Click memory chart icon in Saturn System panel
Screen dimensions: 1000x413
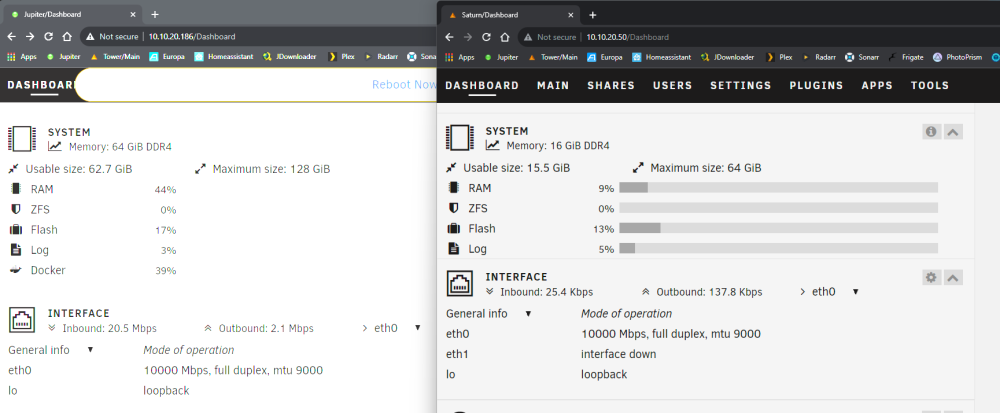pyautogui.click(x=492, y=145)
